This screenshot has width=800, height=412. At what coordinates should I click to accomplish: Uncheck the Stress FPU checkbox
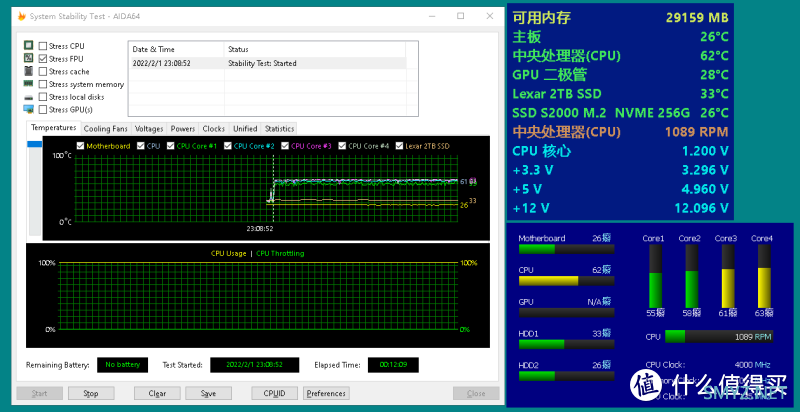(43, 59)
